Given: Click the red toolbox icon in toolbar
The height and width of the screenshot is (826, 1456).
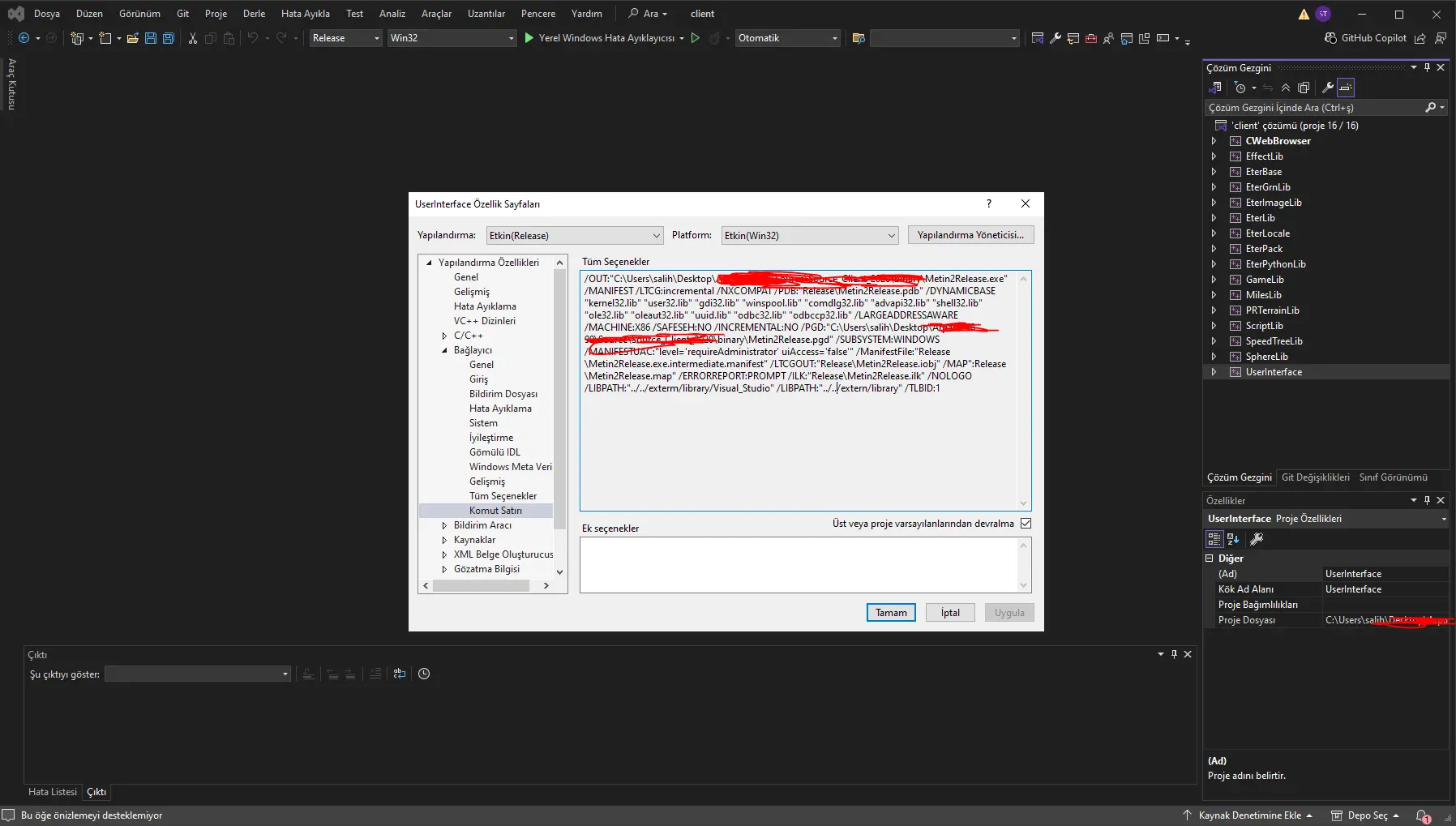Looking at the screenshot, I should (x=1091, y=38).
